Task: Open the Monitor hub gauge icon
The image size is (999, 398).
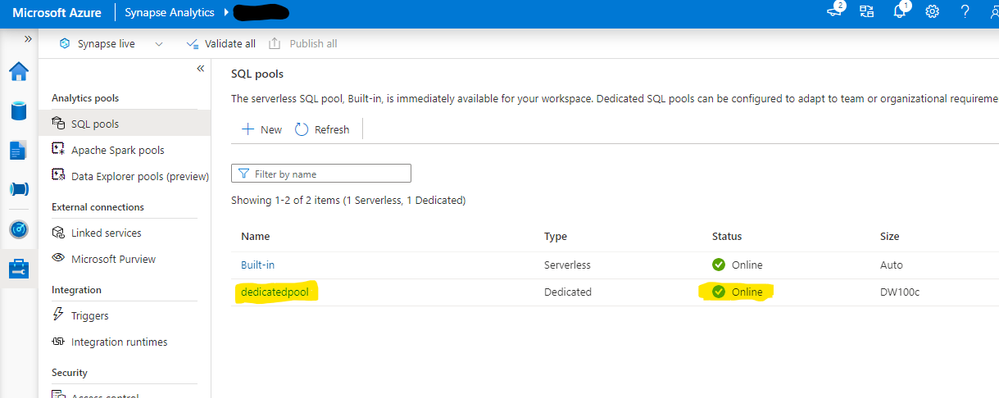Action: pyautogui.click(x=18, y=230)
